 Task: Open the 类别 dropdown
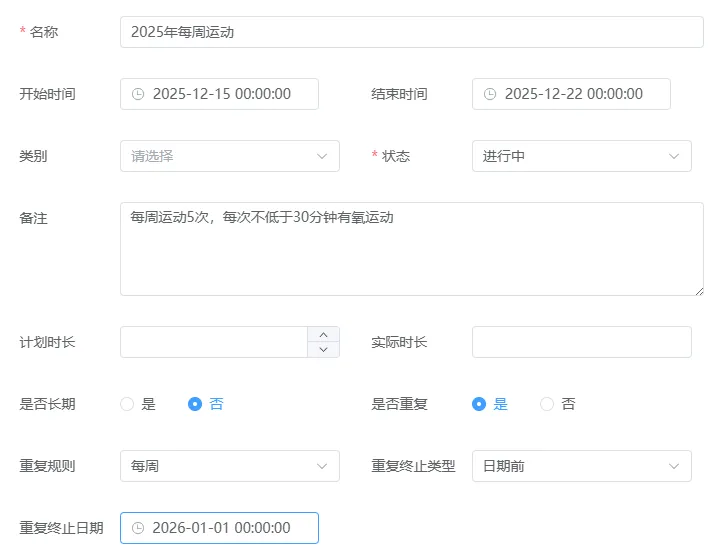click(x=229, y=156)
